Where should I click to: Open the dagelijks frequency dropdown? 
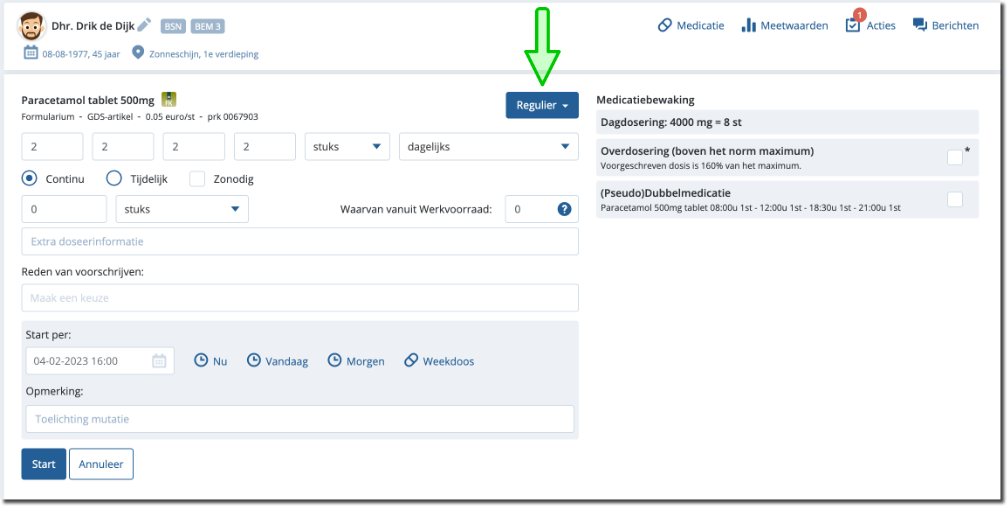[x=488, y=146]
